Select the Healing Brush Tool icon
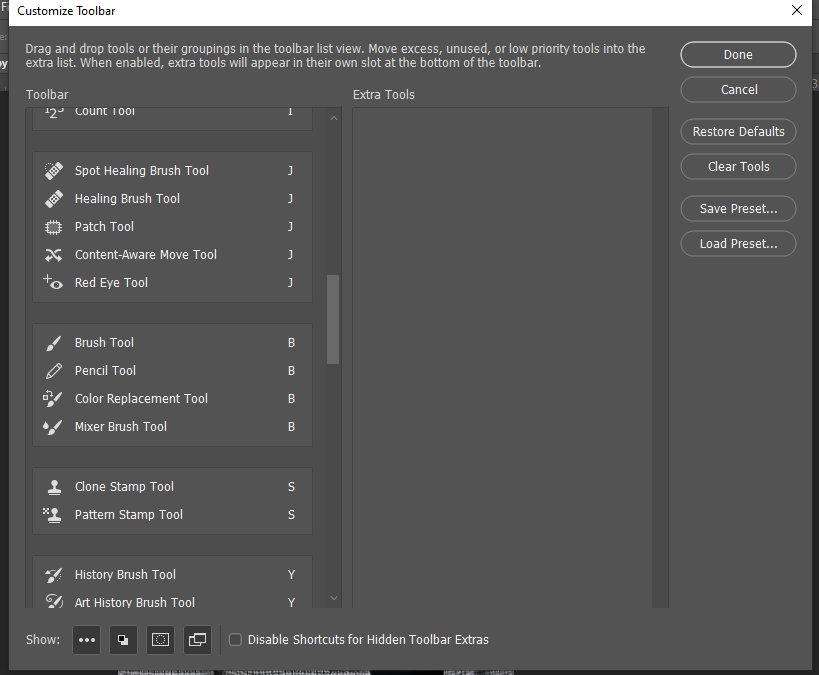Image resolution: width=819 pixels, height=675 pixels. tap(53, 198)
